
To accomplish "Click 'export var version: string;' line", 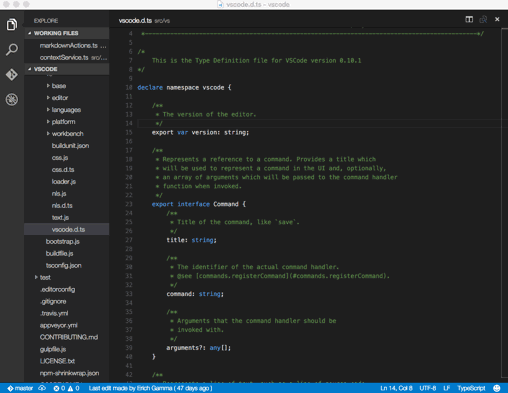I will [x=200, y=133].
